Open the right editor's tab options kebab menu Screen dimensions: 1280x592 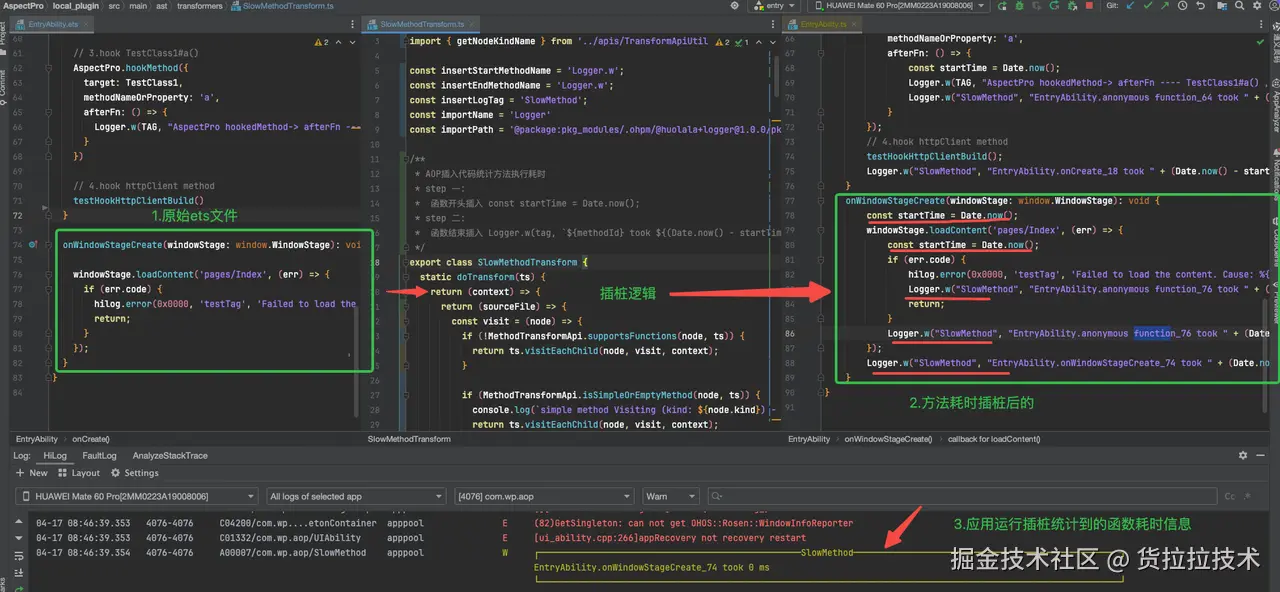click(1261, 24)
